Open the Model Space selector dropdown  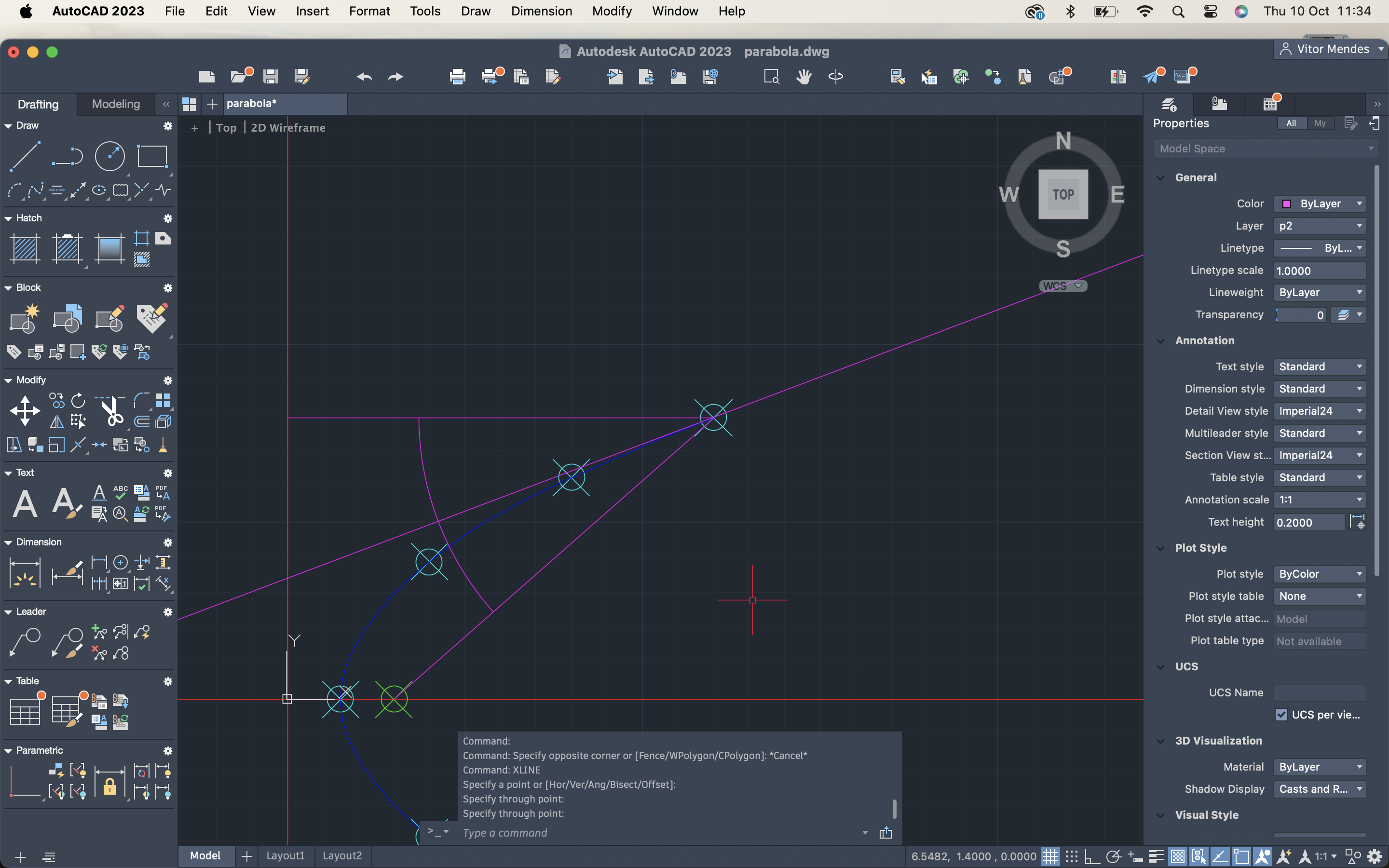(1266, 149)
